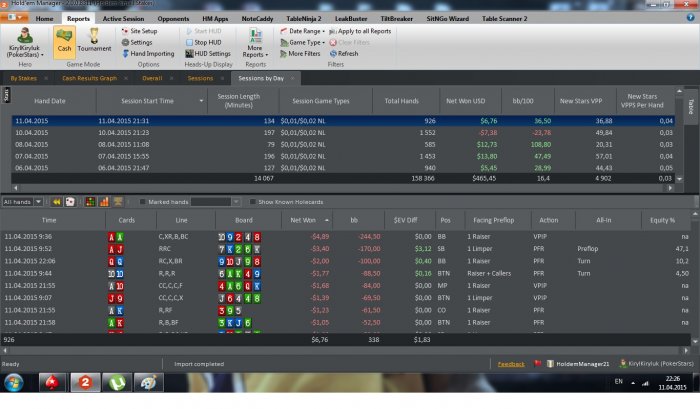Toggle Show Known Holecards checkbox
The height and width of the screenshot is (409, 700).
click(x=253, y=202)
